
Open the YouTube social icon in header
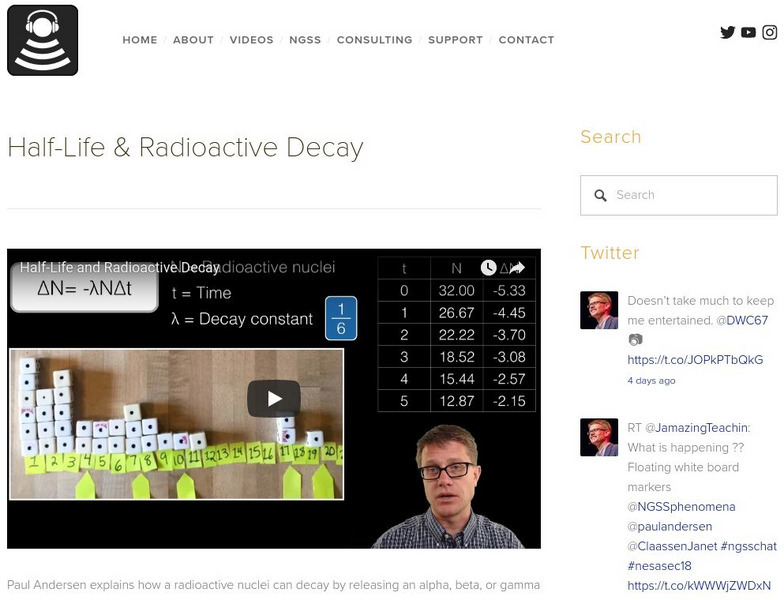click(748, 32)
